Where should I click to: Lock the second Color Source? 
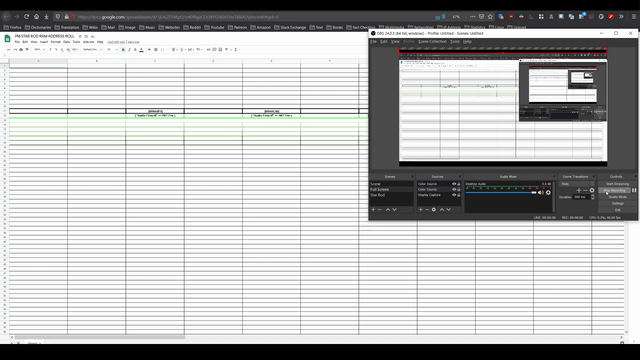[x=459, y=189]
